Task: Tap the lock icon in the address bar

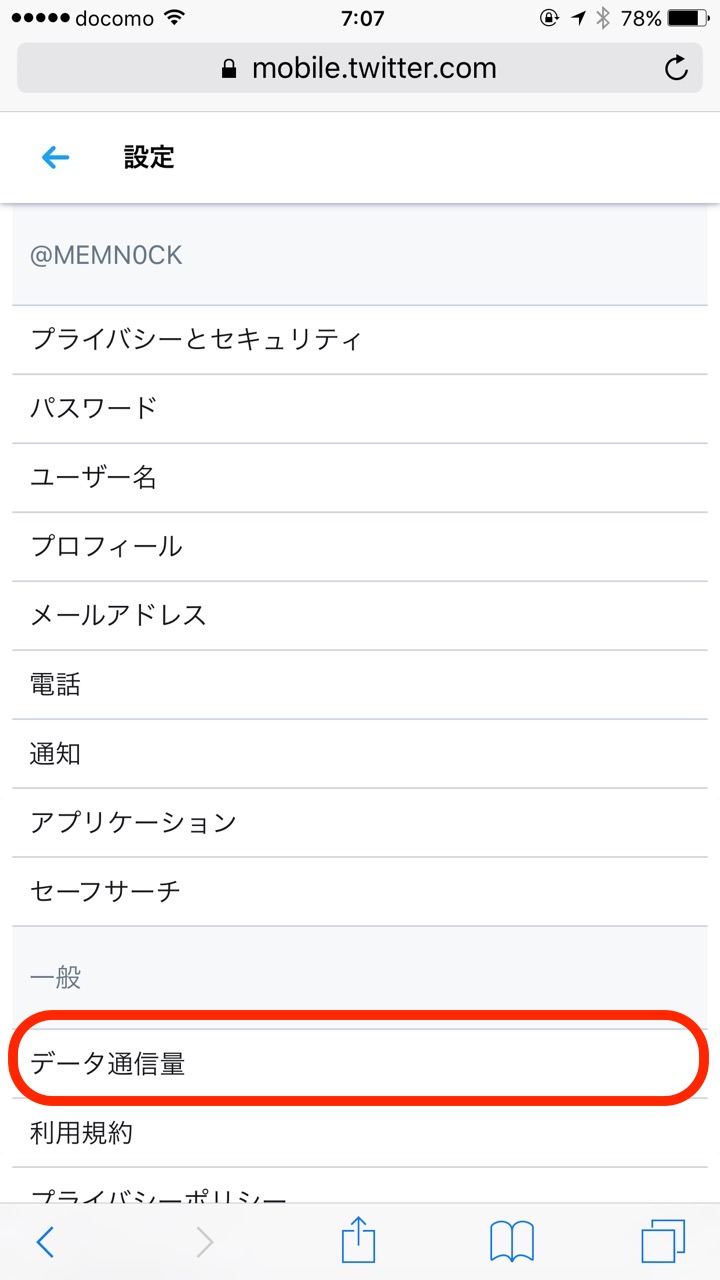Action: point(230,69)
